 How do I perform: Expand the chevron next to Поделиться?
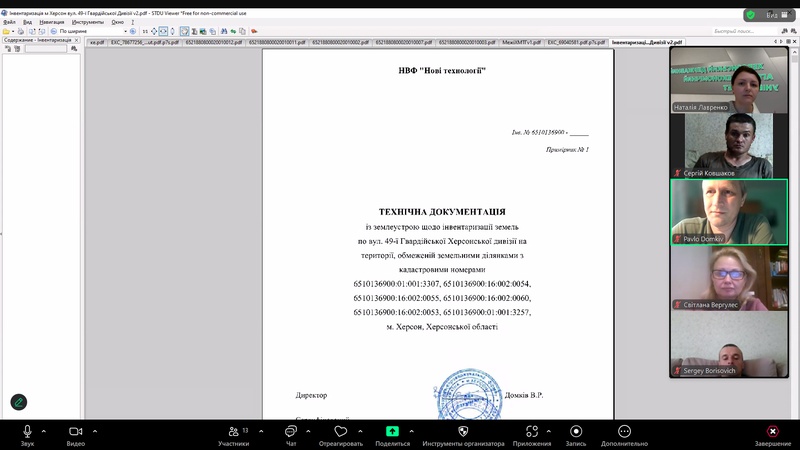pos(411,431)
